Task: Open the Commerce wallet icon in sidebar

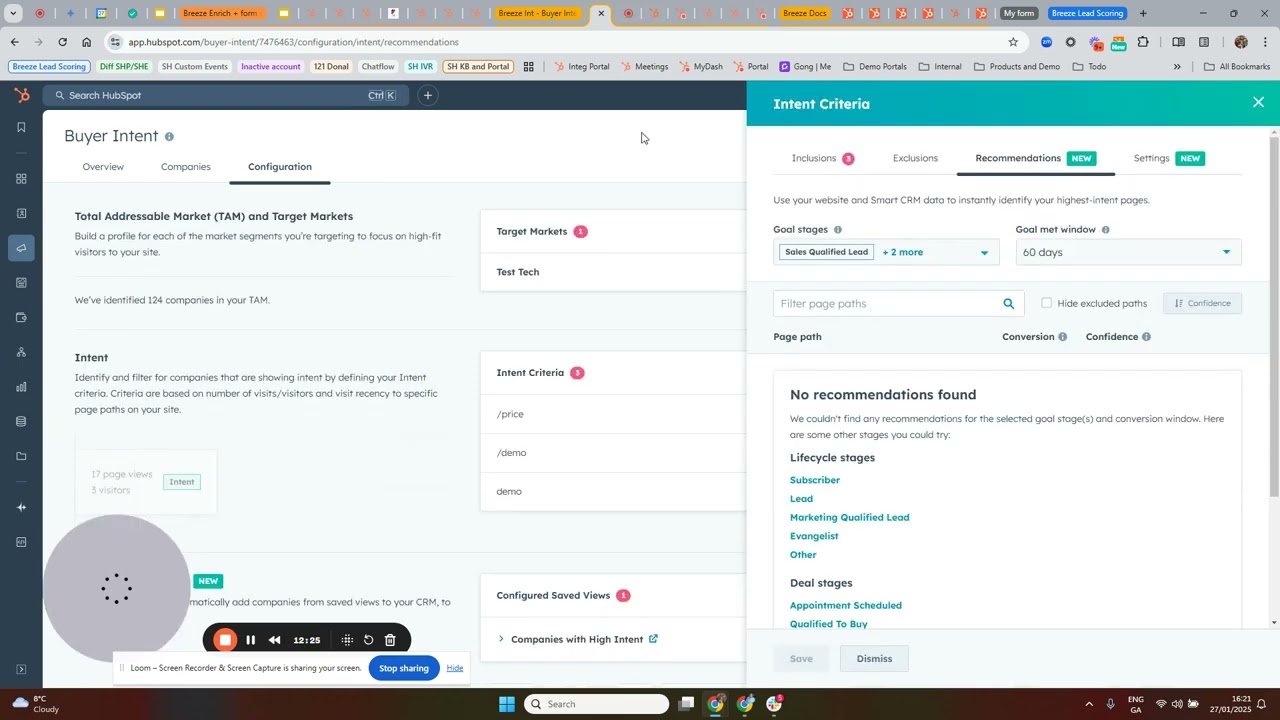Action: click(x=21, y=318)
